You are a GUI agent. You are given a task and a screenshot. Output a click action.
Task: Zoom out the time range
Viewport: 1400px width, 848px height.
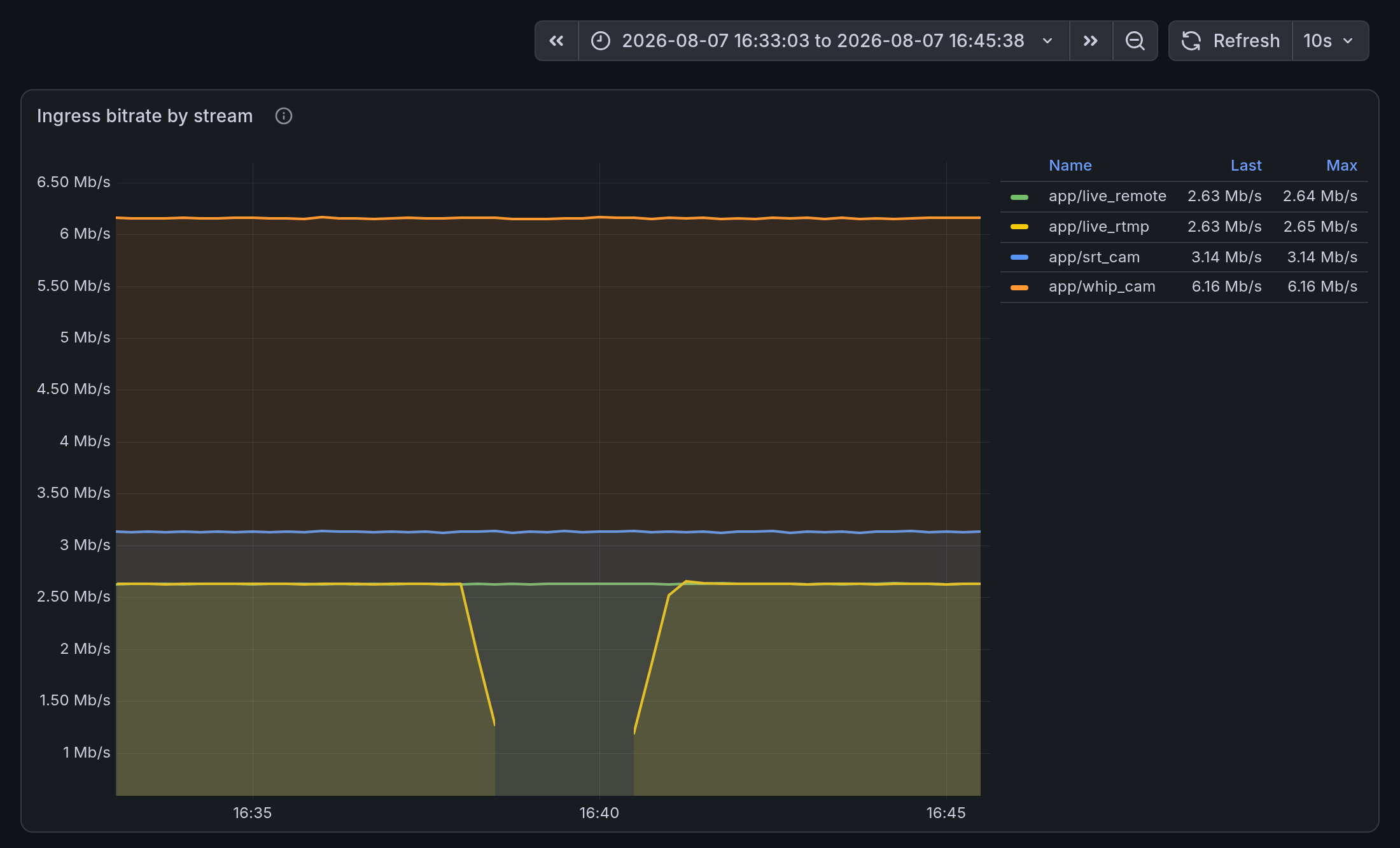pos(1135,41)
